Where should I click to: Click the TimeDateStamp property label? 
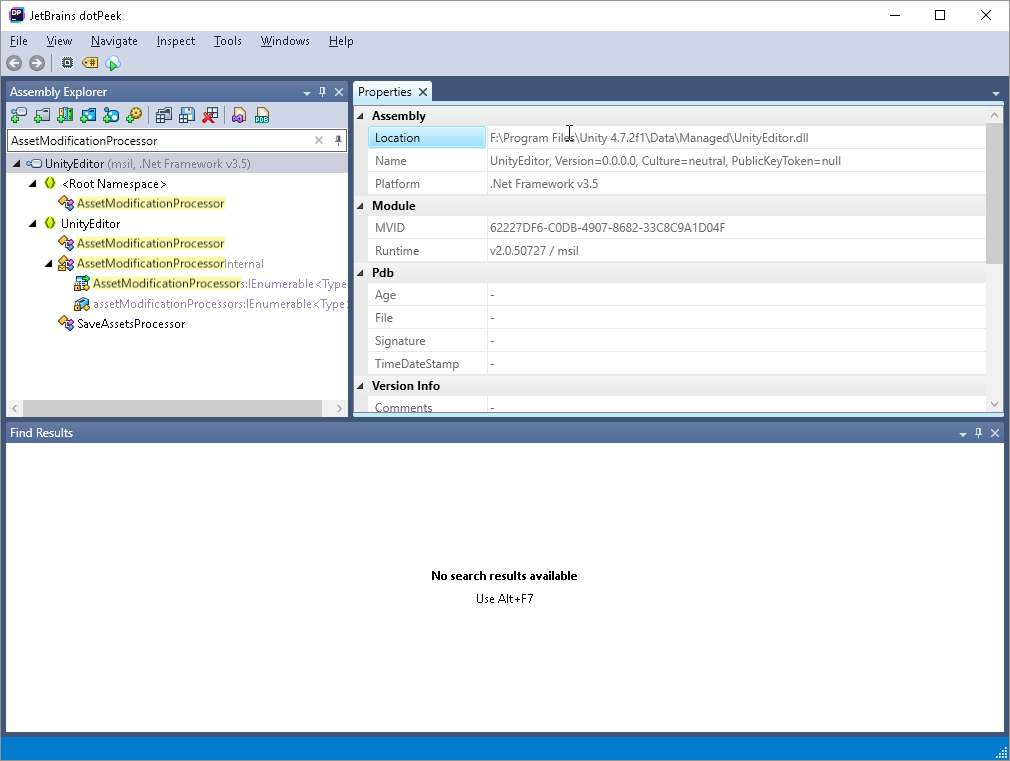pos(417,364)
